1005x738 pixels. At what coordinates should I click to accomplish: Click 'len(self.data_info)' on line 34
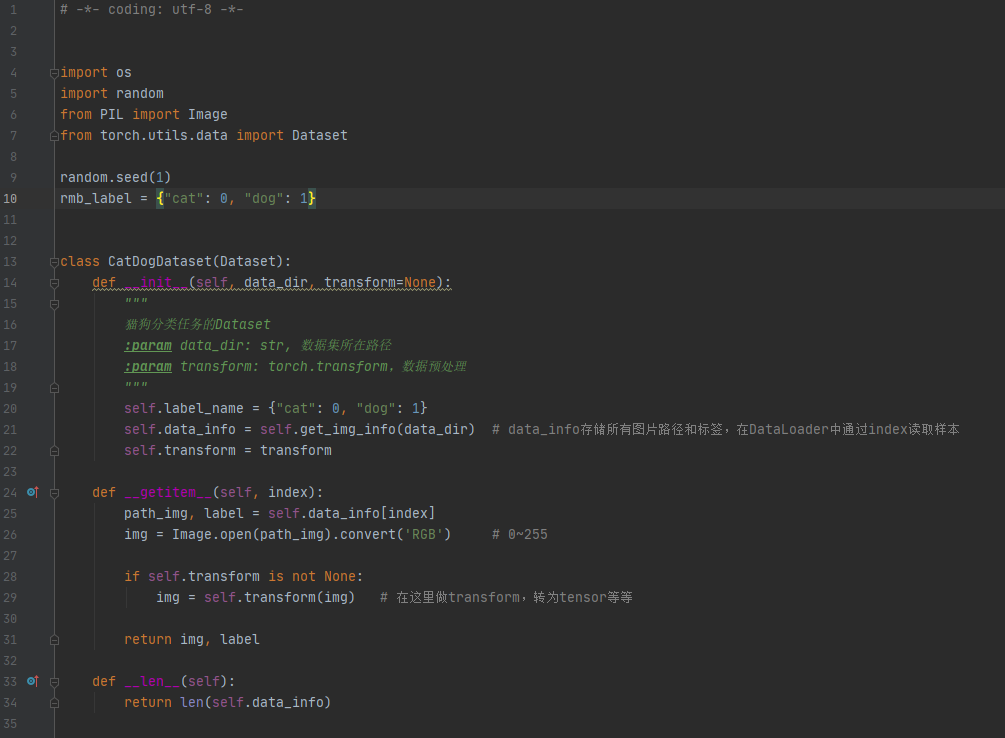(256, 703)
